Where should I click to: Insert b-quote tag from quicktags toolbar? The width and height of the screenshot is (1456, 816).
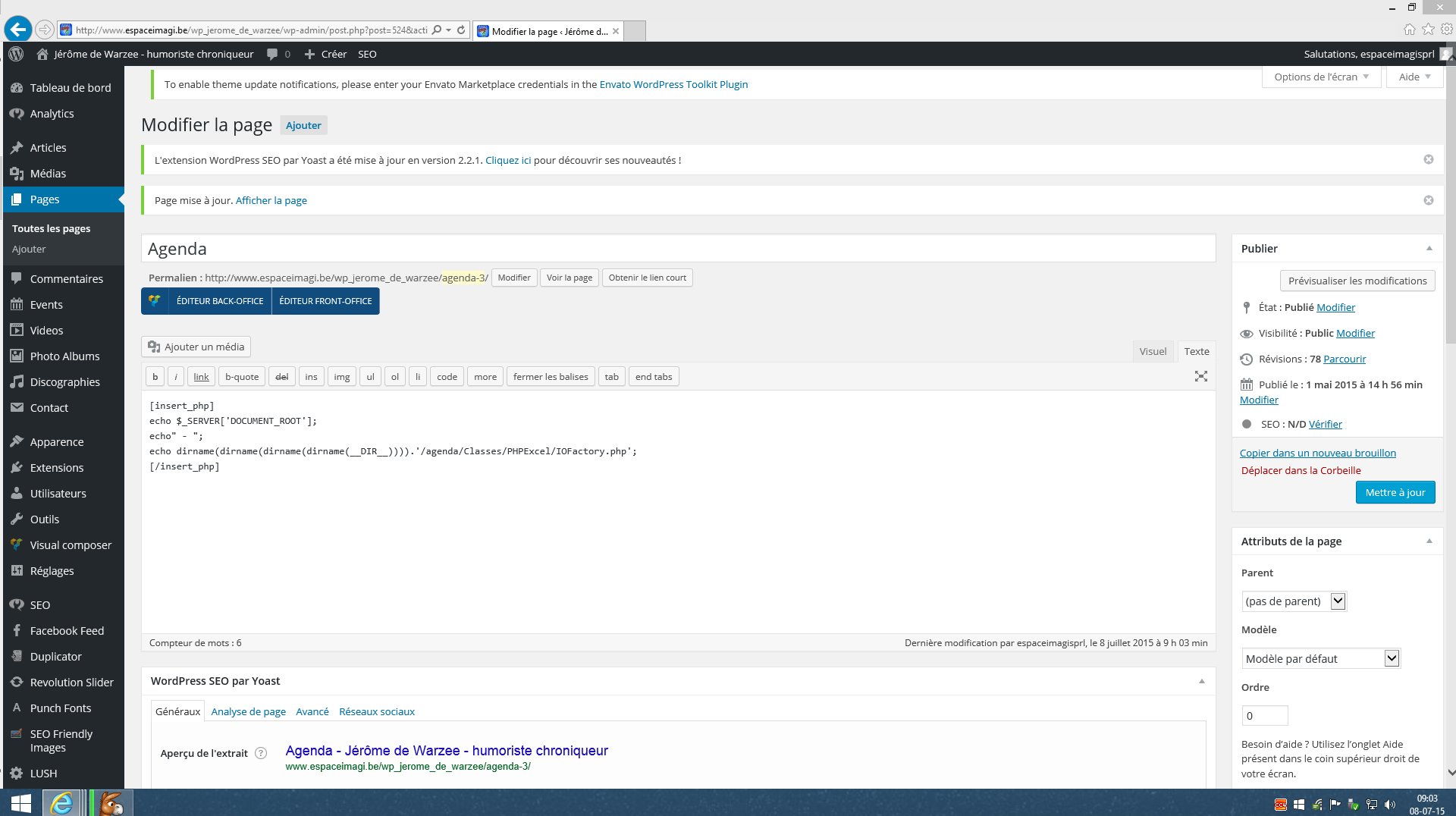[x=242, y=376]
